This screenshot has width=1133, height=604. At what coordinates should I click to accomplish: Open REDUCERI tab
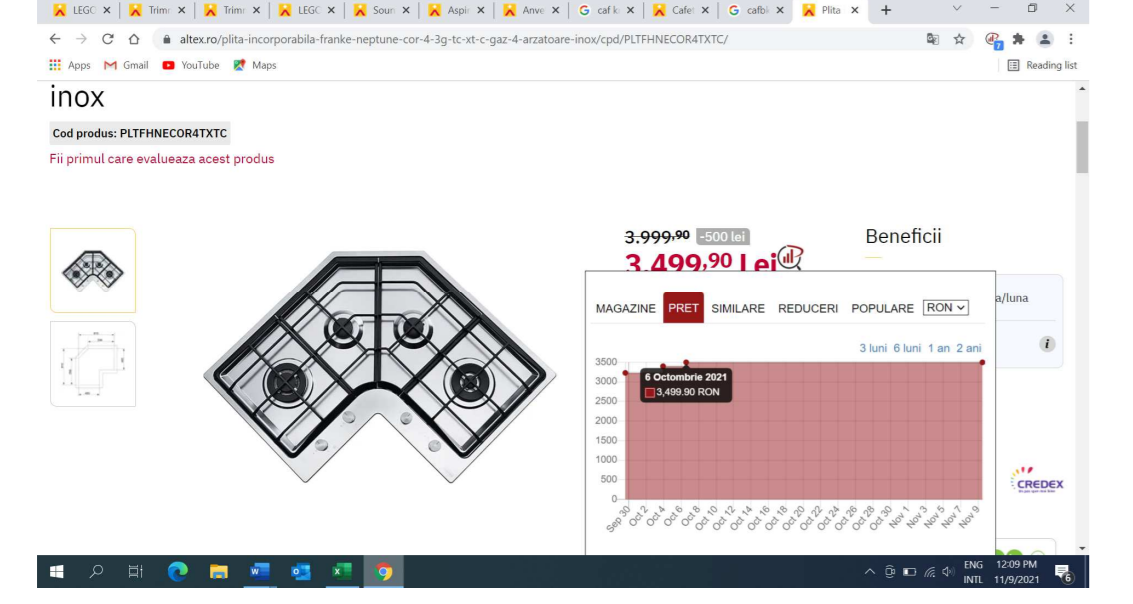808,309
